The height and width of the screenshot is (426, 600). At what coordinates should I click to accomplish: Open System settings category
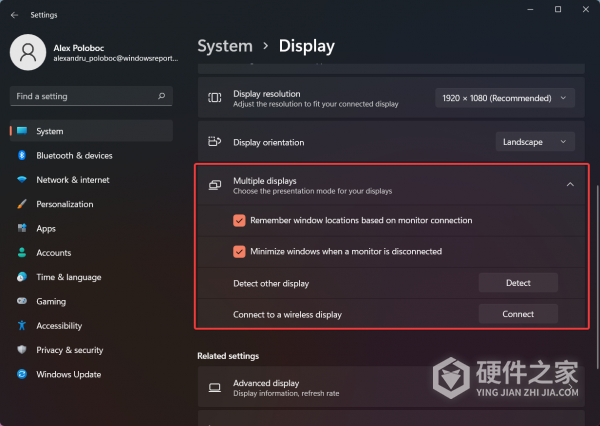click(x=91, y=131)
